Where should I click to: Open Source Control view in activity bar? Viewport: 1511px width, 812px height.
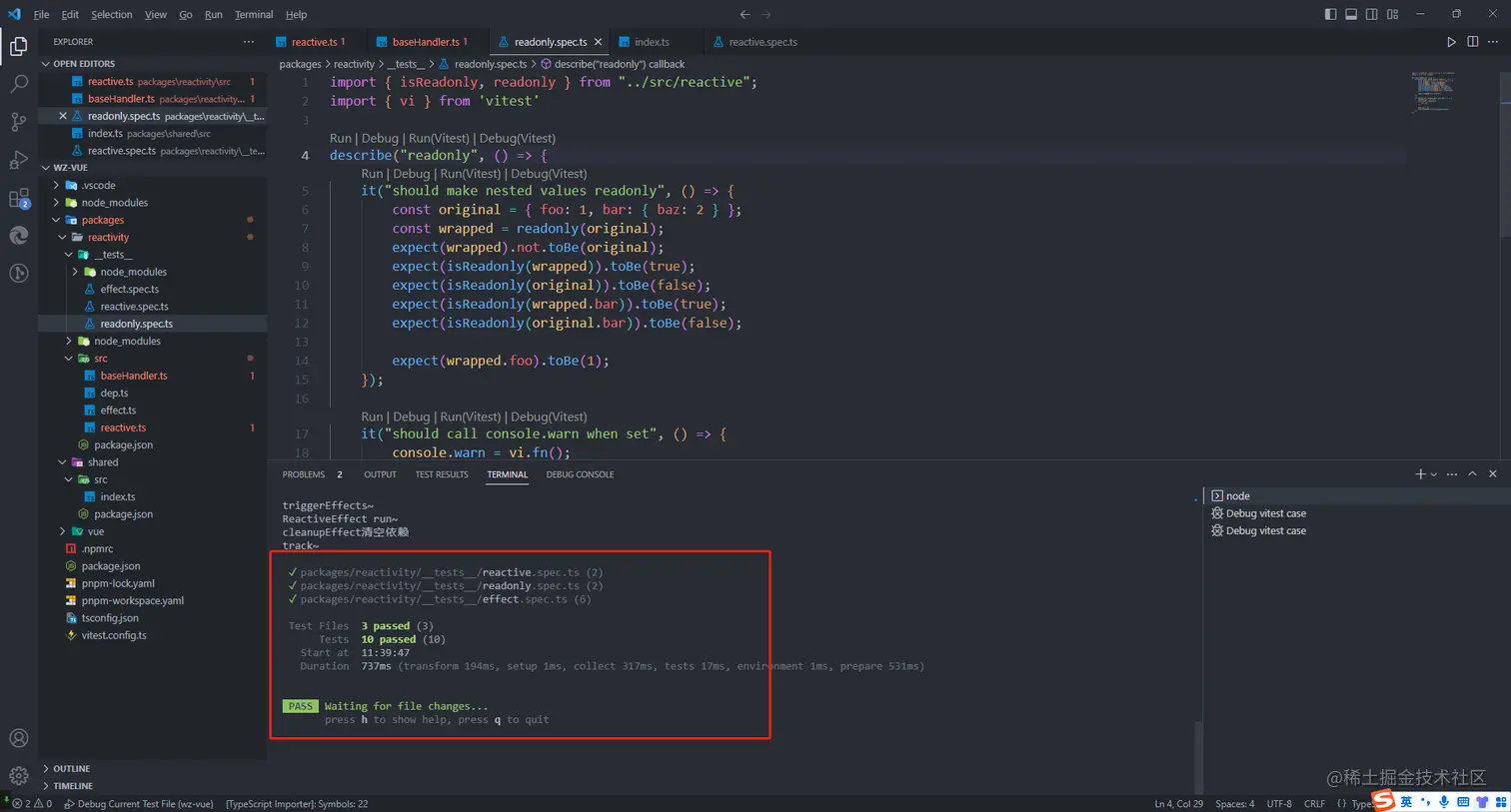pos(19,122)
